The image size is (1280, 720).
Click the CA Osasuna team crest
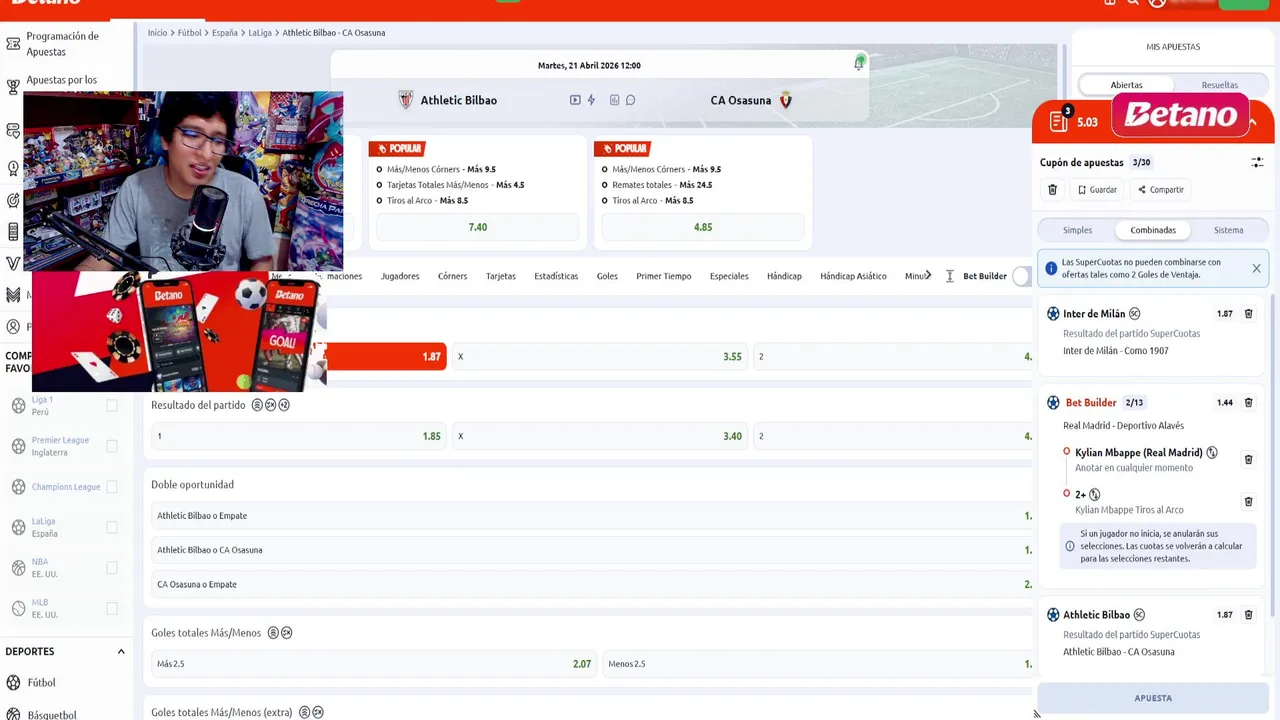pos(785,100)
